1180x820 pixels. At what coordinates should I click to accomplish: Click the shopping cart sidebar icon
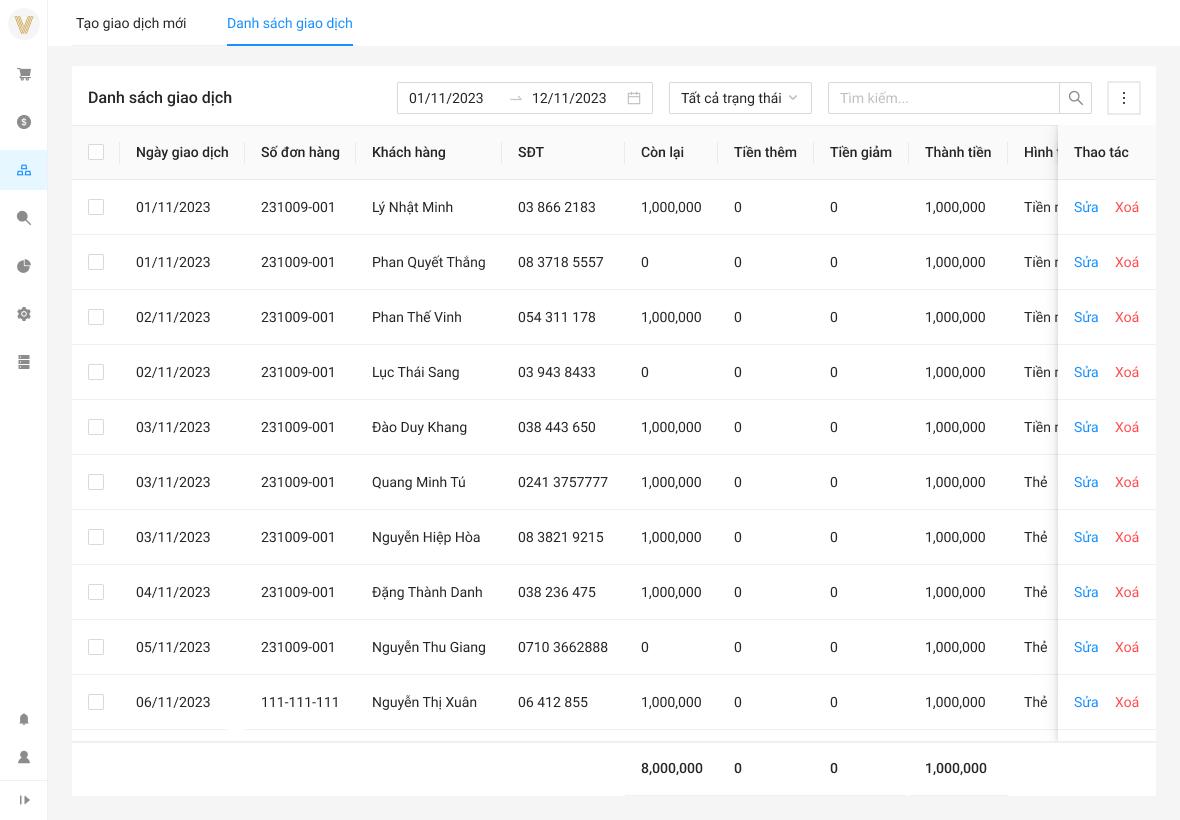(x=24, y=74)
